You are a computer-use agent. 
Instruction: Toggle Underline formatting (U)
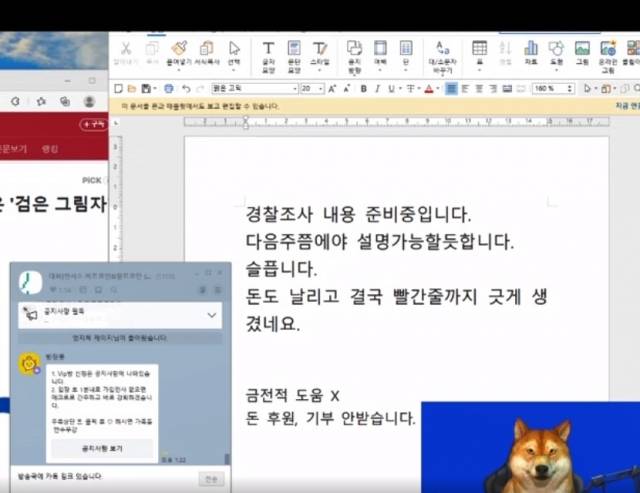(391, 89)
